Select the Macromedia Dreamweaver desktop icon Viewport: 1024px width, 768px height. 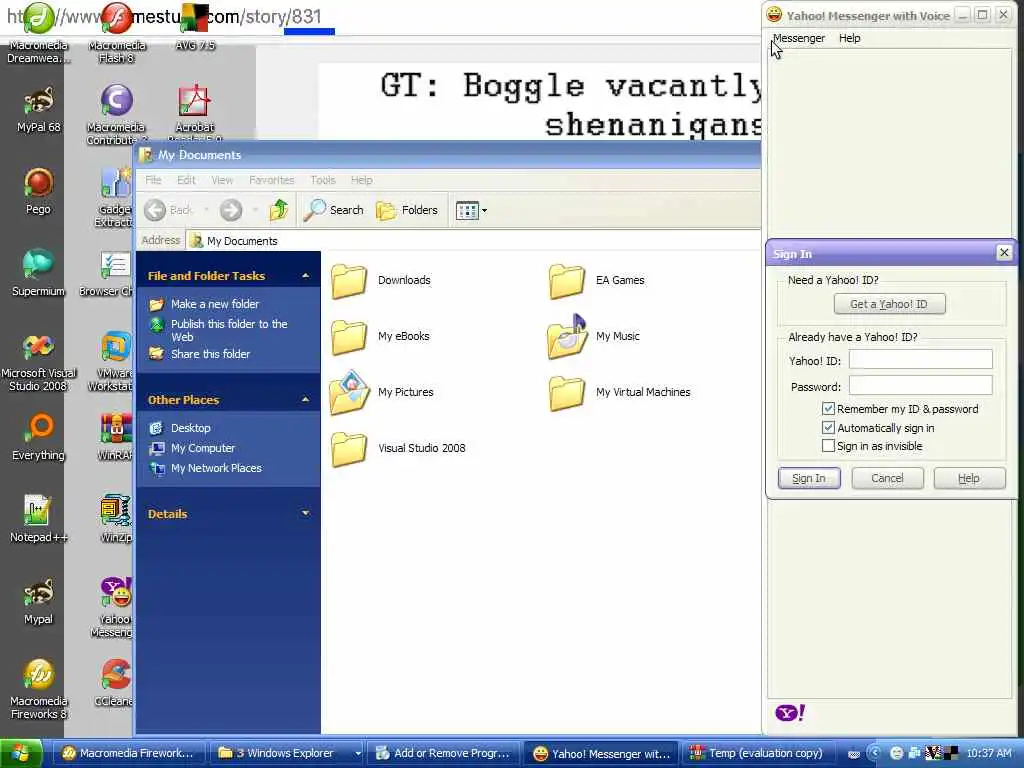pos(39,33)
